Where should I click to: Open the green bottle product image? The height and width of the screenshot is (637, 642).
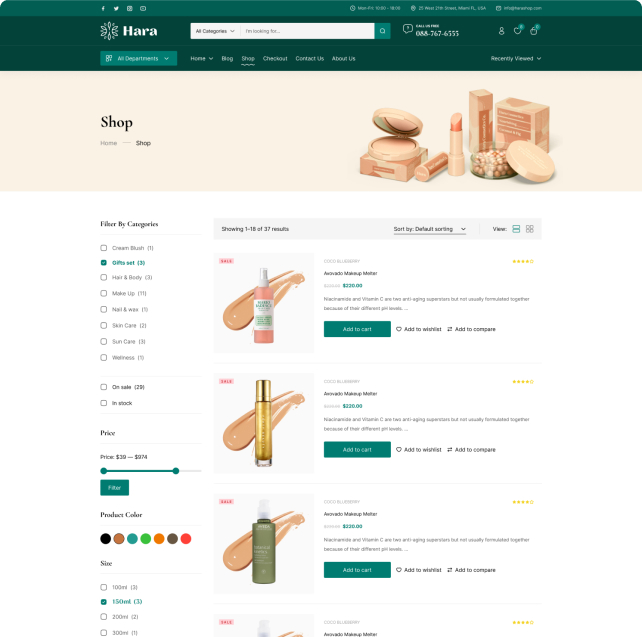(x=264, y=544)
